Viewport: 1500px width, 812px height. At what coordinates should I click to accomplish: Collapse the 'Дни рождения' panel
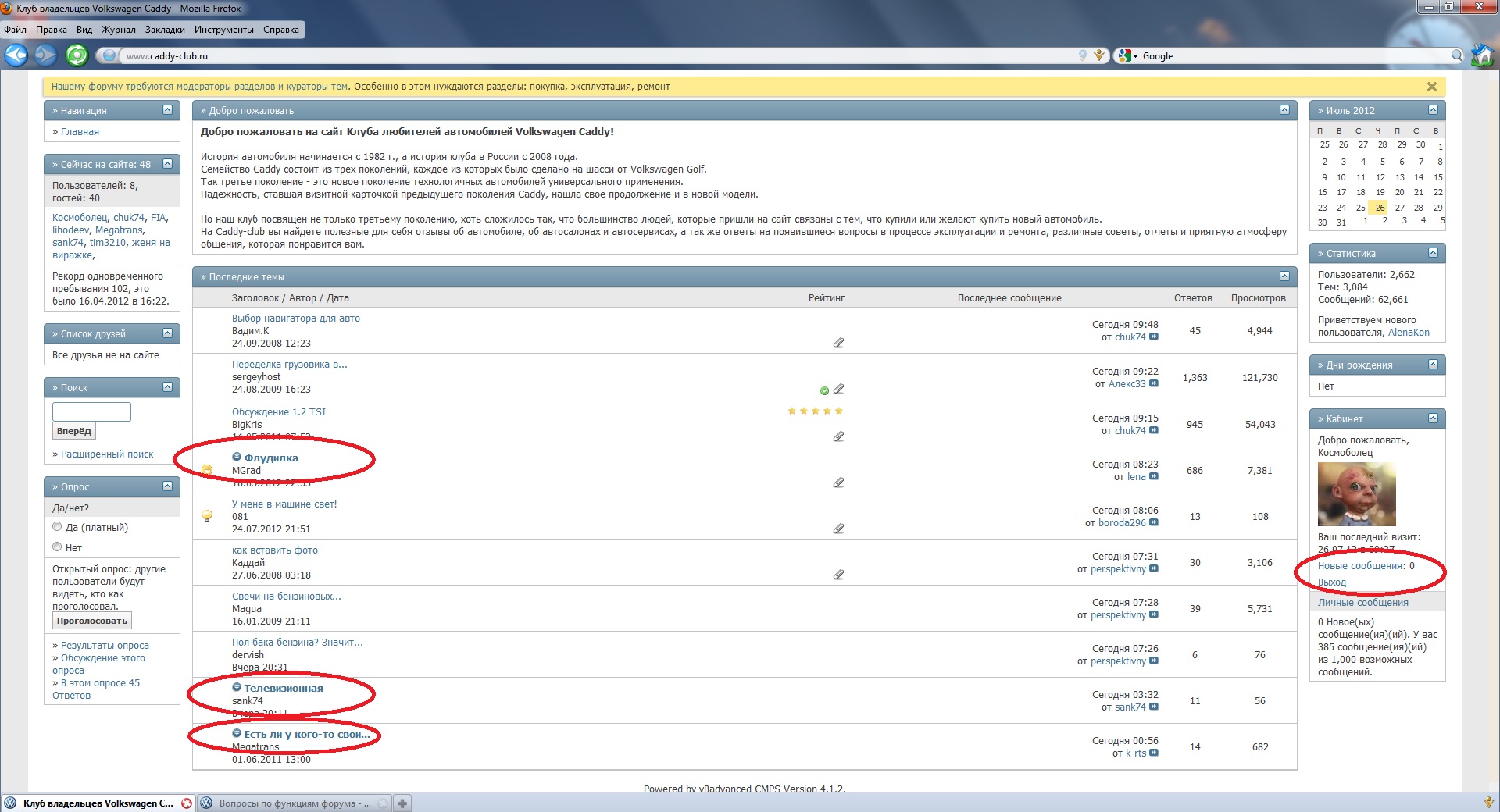pos(1433,365)
